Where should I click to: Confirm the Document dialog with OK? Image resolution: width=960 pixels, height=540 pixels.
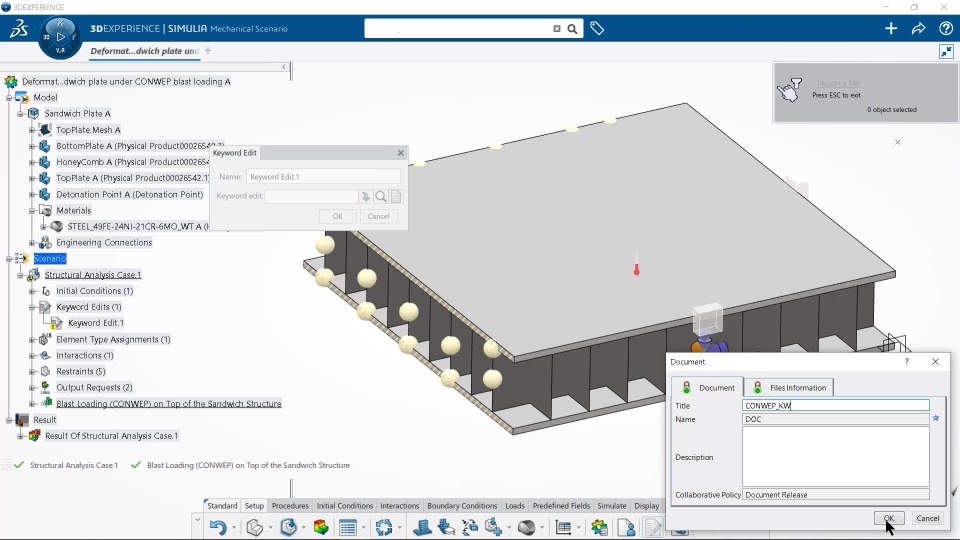(889, 518)
